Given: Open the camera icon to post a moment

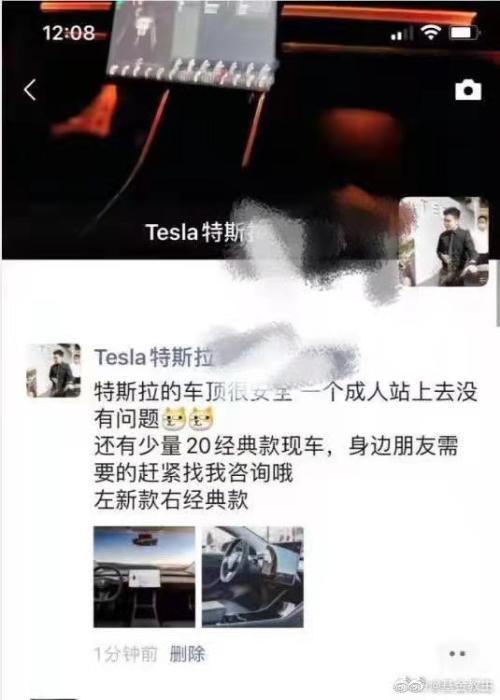Looking at the screenshot, I should (x=468, y=91).
